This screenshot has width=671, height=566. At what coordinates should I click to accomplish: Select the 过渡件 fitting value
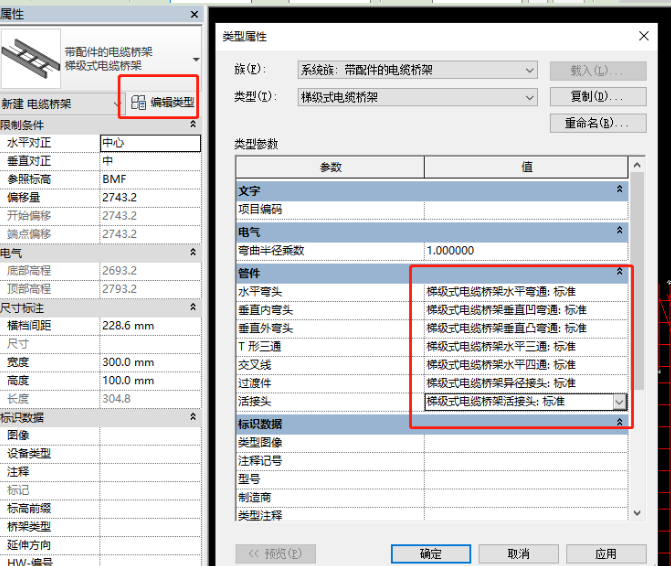(x=526, y=383)
